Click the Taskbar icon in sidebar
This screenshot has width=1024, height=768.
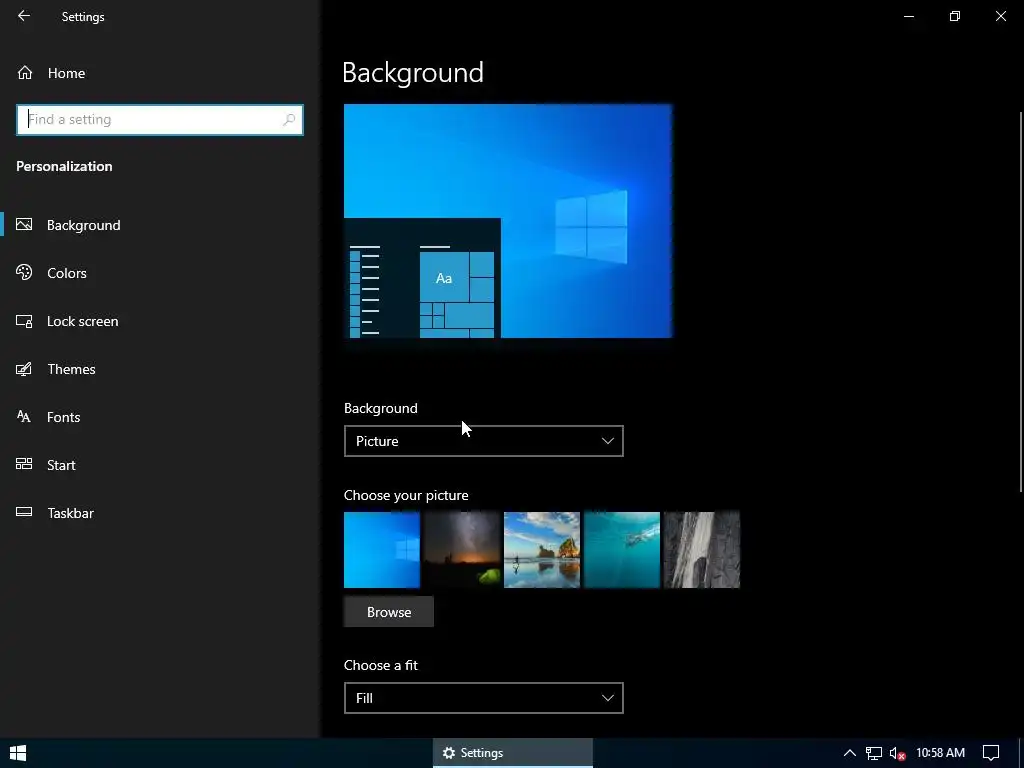click(x=24, y=512)
